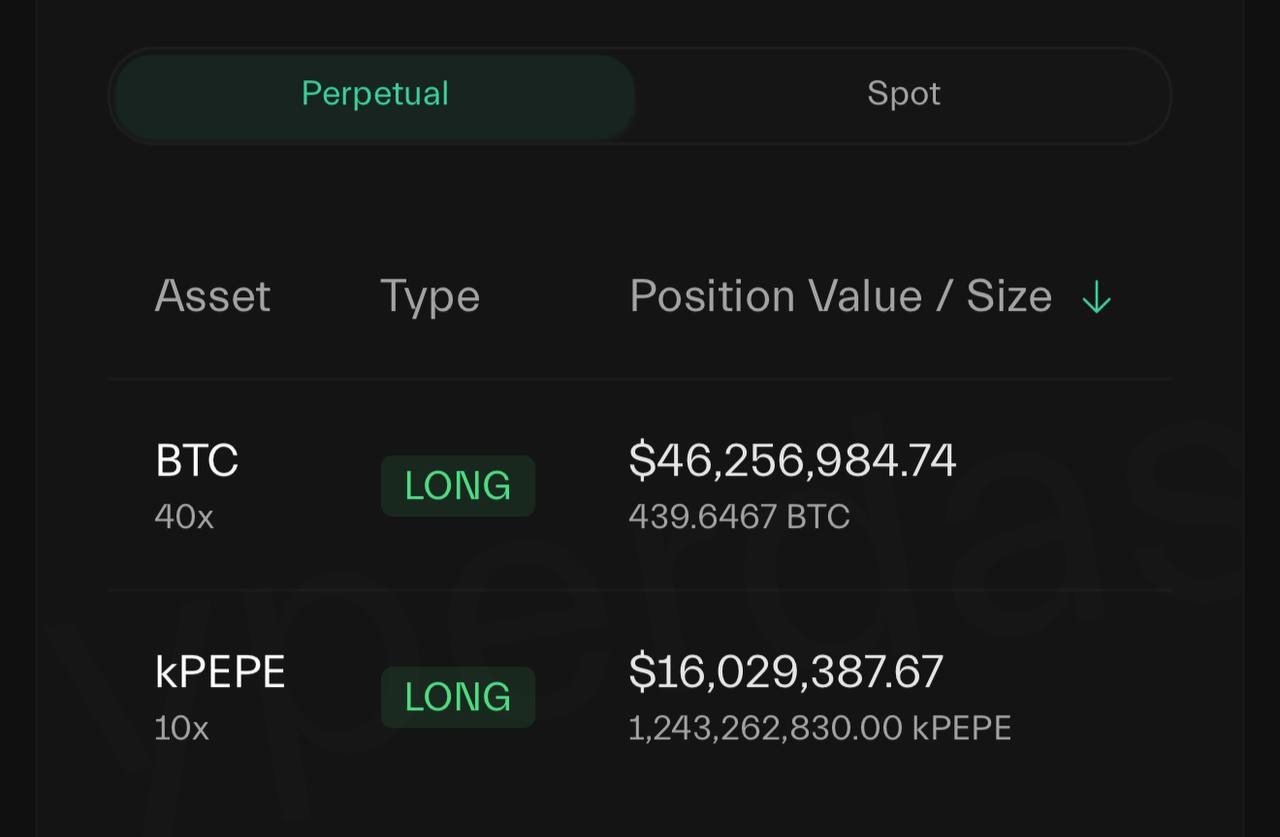
Task: Switch to the Spot tab
Action: [903, 96]
